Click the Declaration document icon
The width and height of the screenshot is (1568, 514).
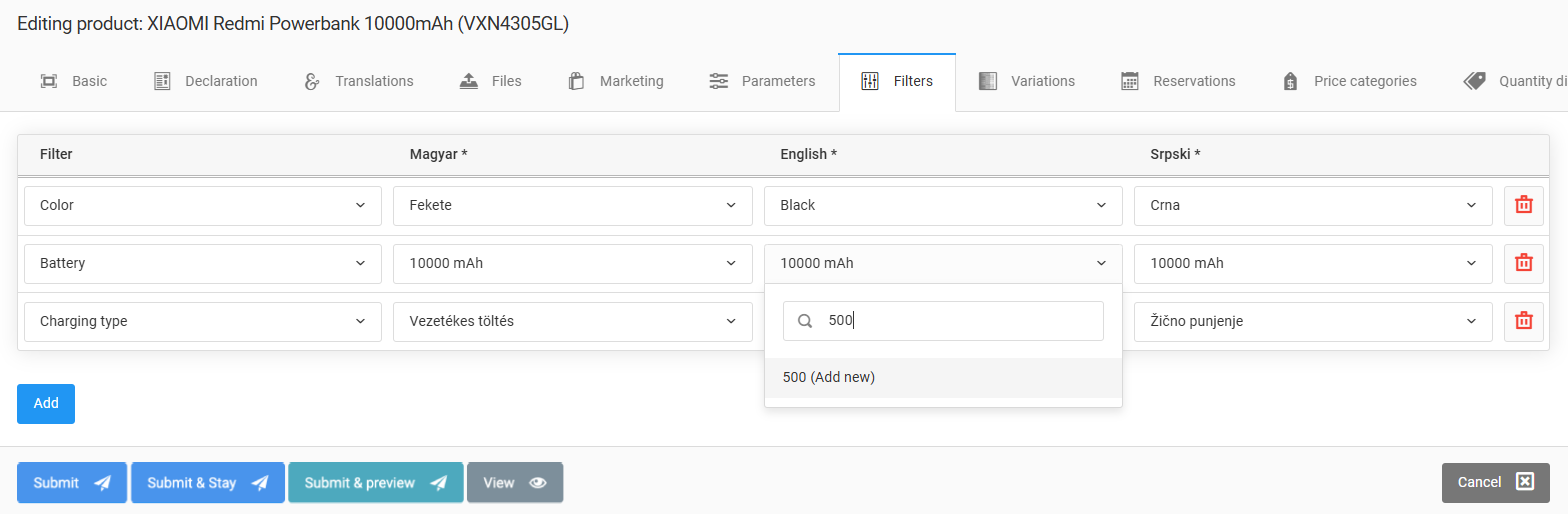162,81
